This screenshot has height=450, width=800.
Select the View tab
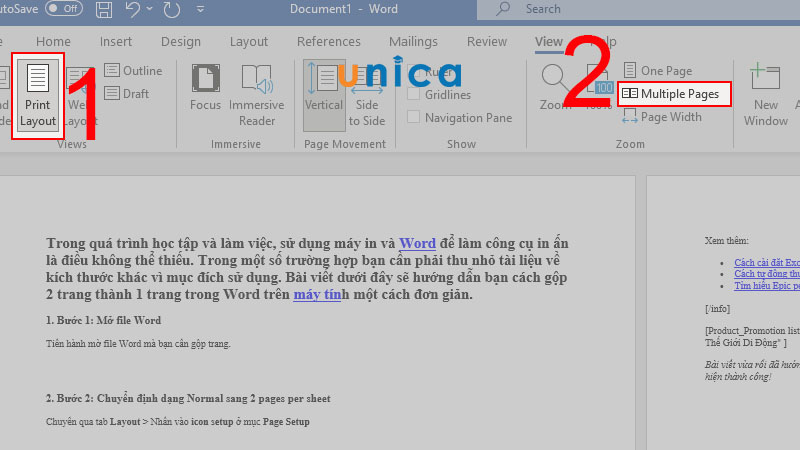pyautogui.click(x=548, y=41)
